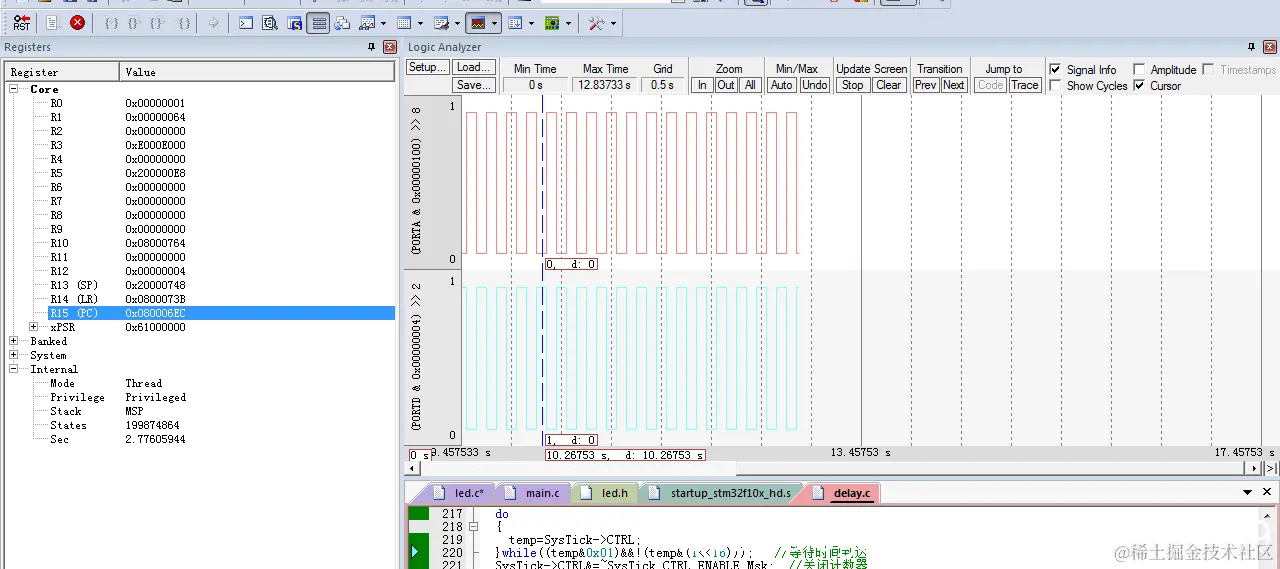Enable the Show Cycles checkbox
The height and width of the screenshot is (569, 1280).
click(x=1055, y=86)
